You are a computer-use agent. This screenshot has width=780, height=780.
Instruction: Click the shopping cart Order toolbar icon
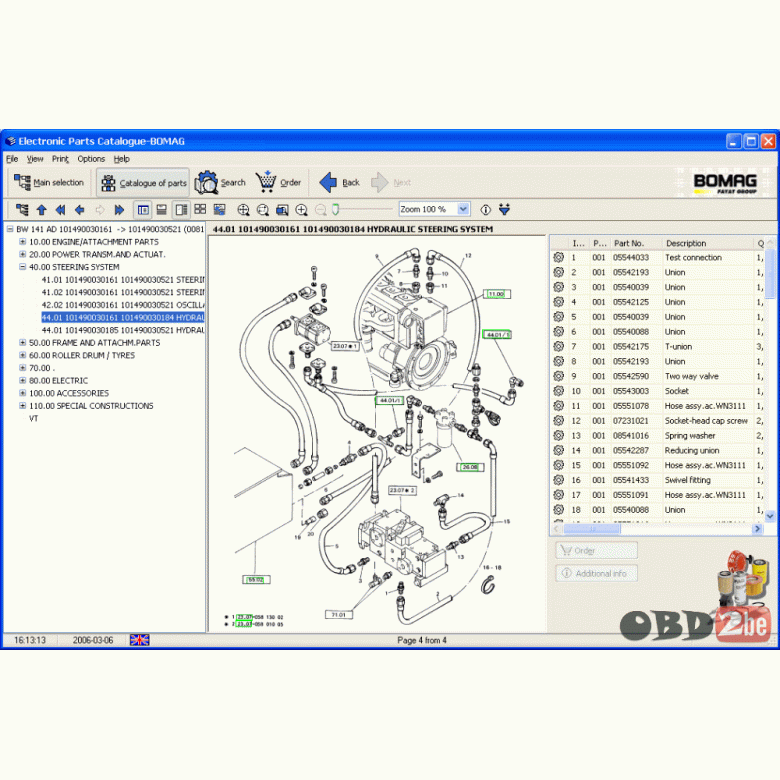(266, 182)
